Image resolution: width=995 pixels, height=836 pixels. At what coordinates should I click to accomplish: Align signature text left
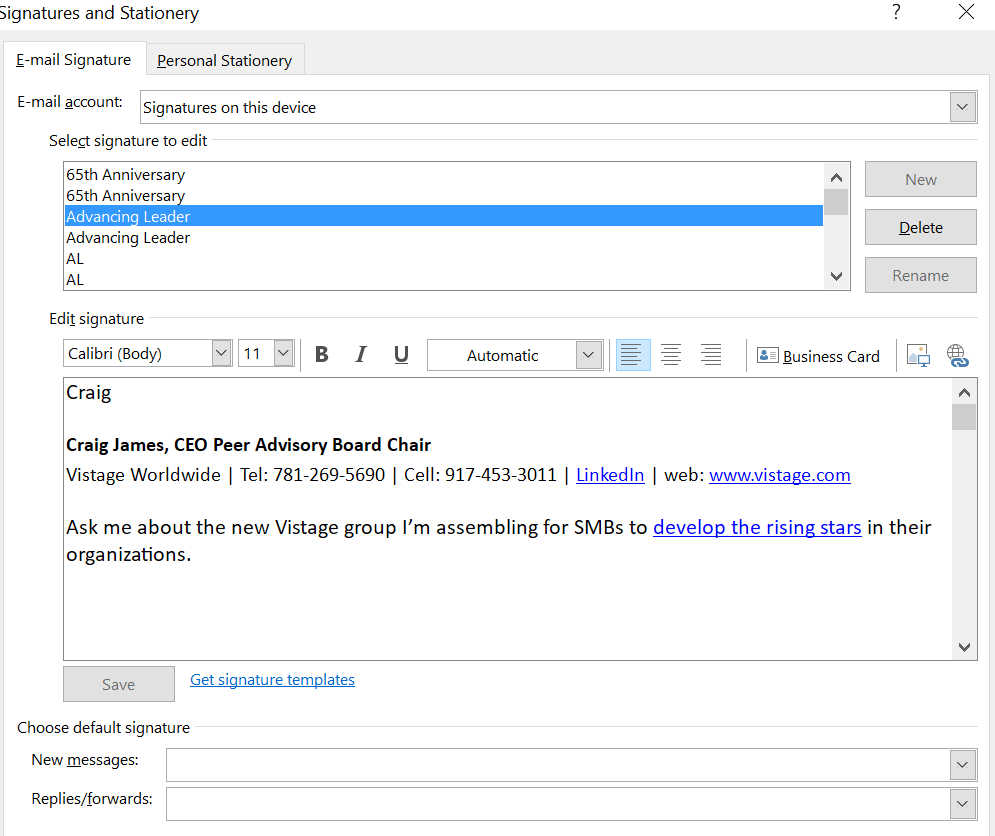(x=633, y=354)
